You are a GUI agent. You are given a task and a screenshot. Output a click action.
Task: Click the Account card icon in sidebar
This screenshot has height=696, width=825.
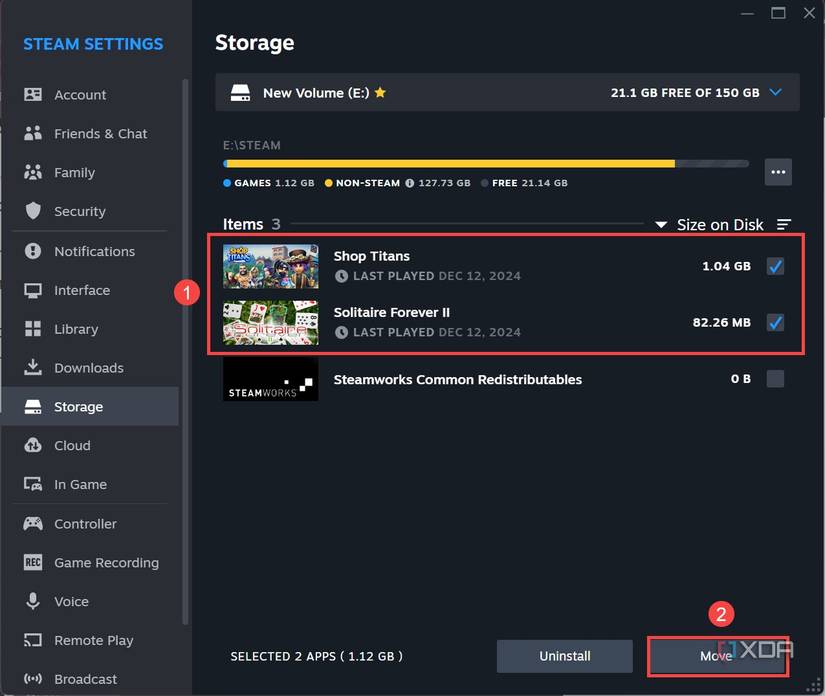33,95
